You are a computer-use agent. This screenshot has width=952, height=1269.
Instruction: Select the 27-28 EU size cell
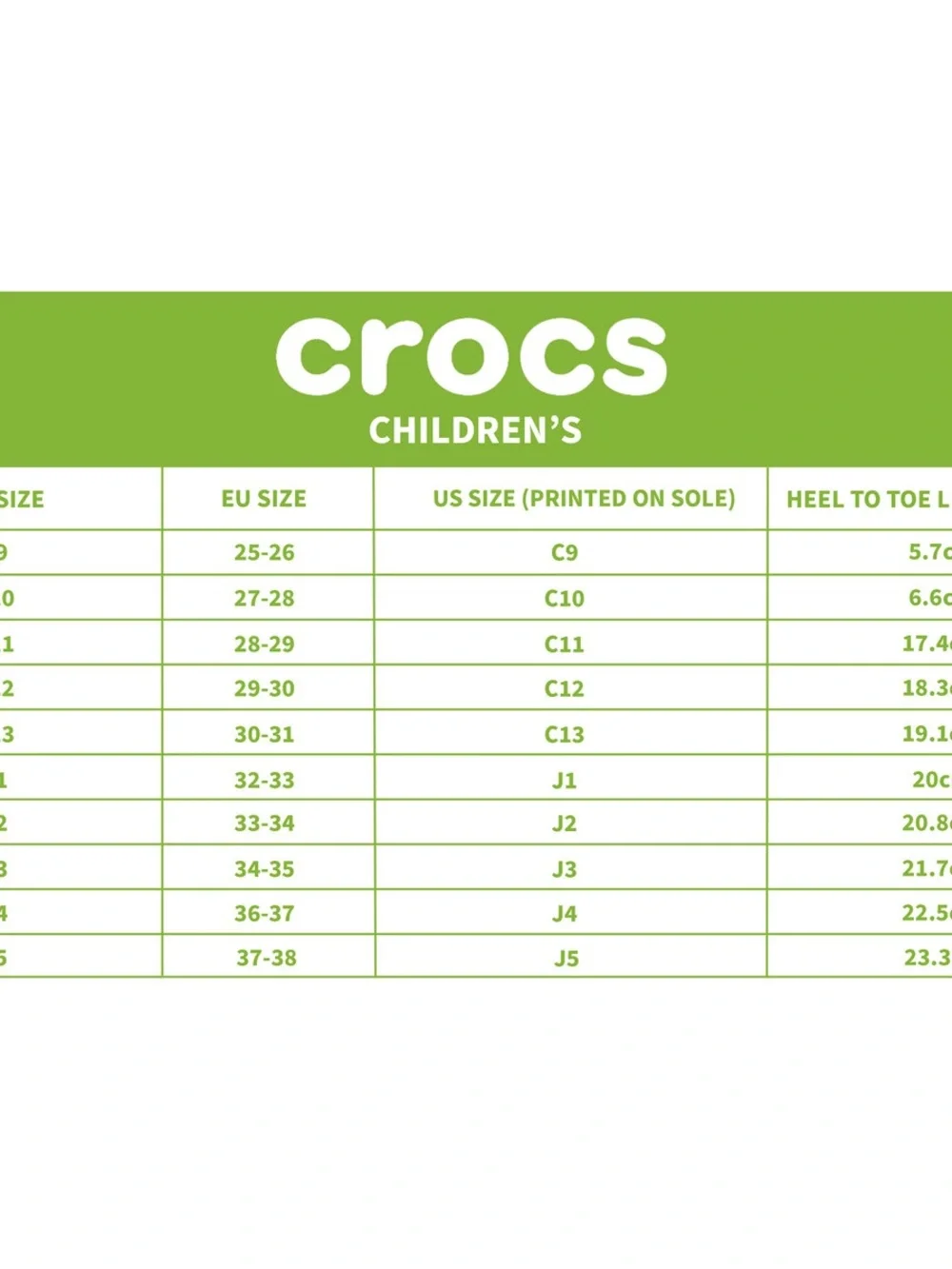[x=265, y=598]
